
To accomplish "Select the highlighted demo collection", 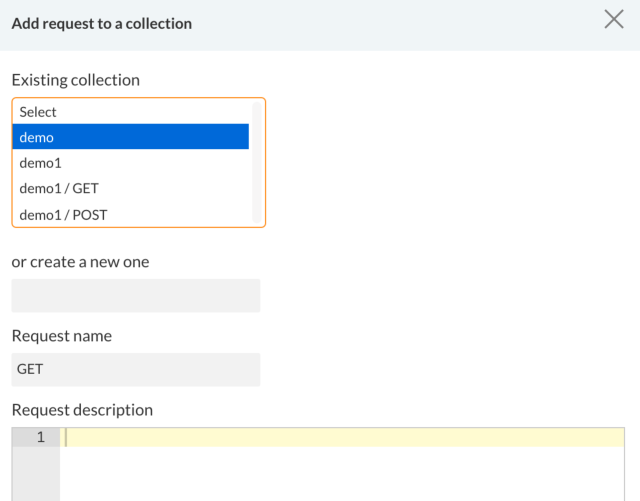I will tap(130, 137).
